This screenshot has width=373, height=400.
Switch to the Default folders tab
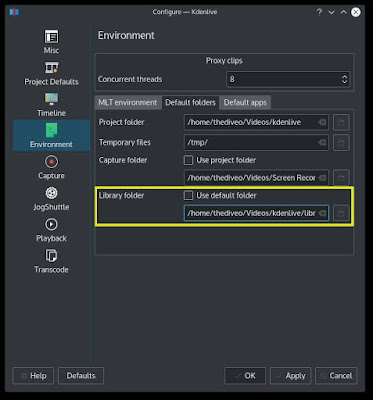[190, 103]
